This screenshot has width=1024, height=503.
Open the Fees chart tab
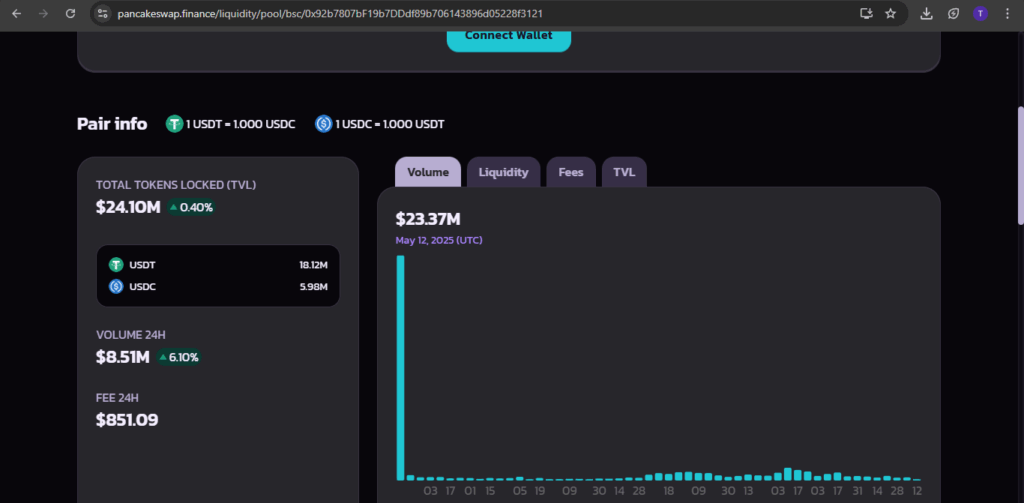tap(571, 172)
